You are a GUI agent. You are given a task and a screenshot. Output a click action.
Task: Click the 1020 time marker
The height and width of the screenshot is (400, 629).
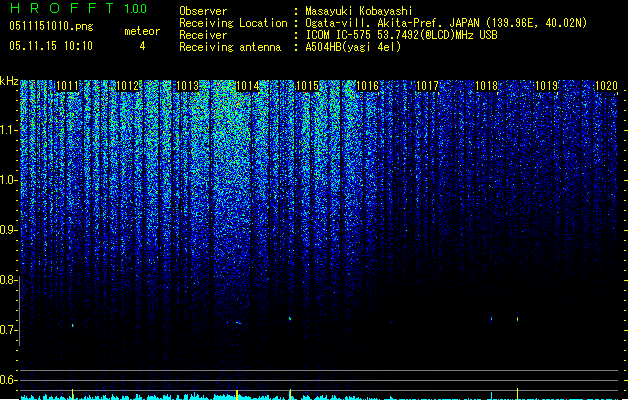(607, 86)
